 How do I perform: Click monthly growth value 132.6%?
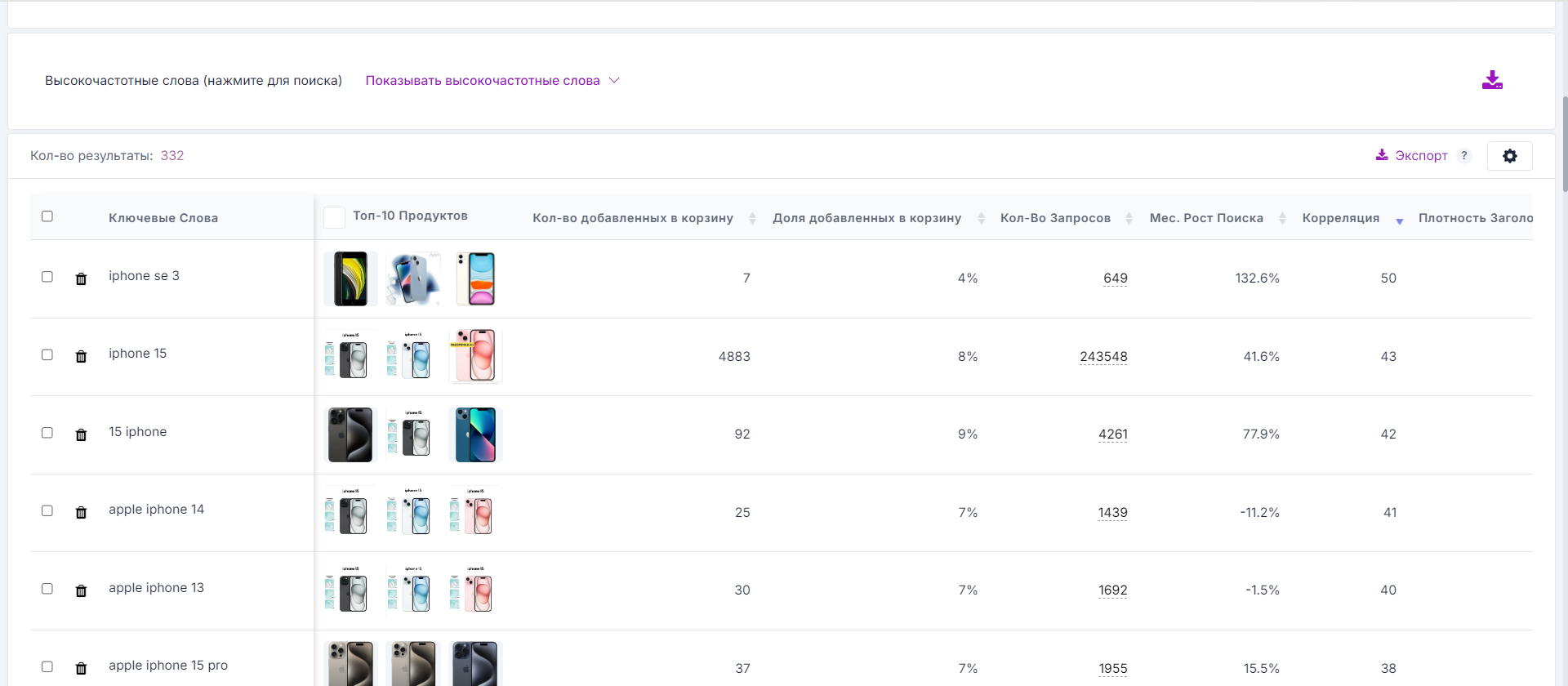coord(1257,278)
